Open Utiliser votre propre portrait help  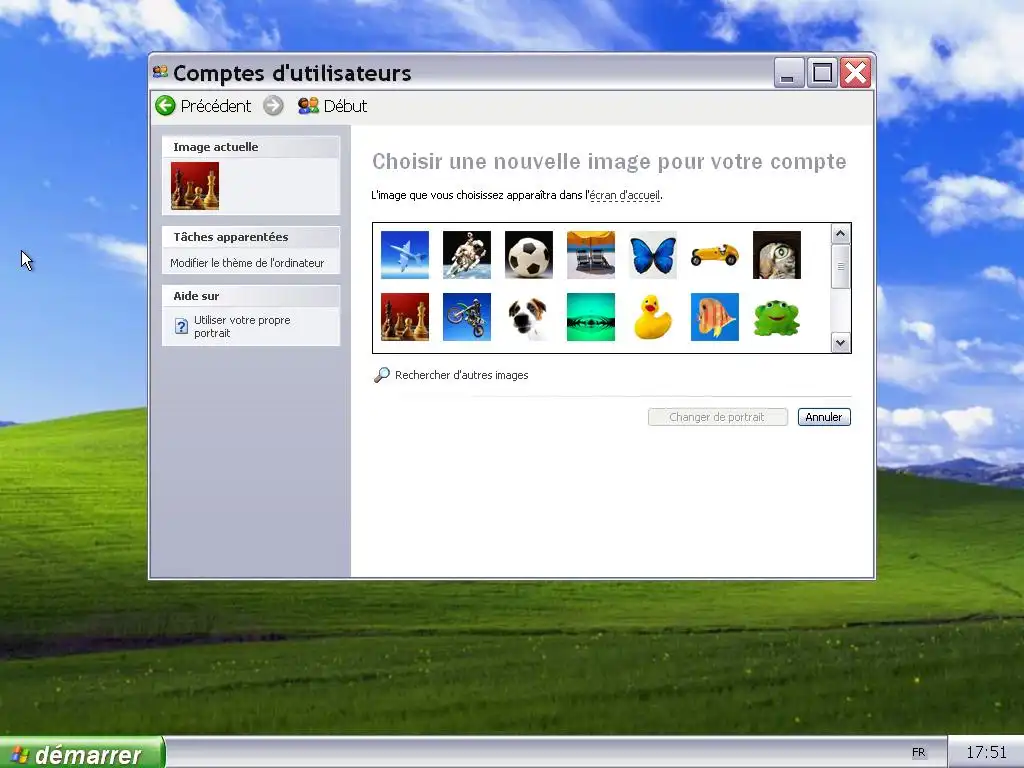(242, 327)
